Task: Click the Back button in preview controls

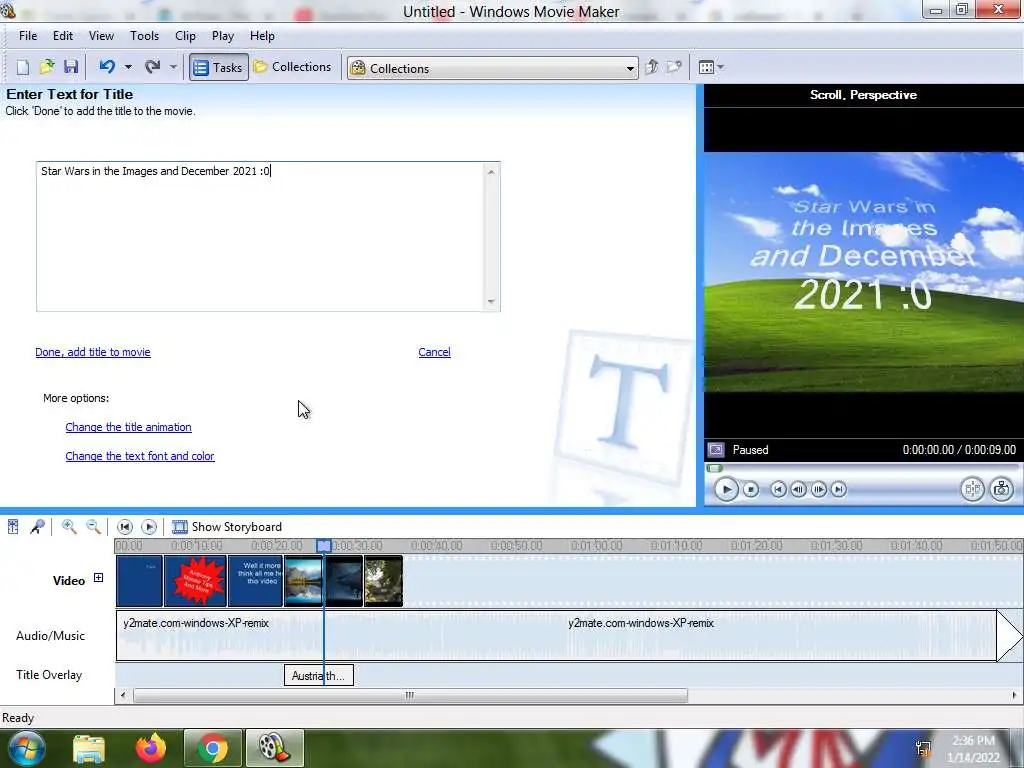Action: tap(778, 489)
